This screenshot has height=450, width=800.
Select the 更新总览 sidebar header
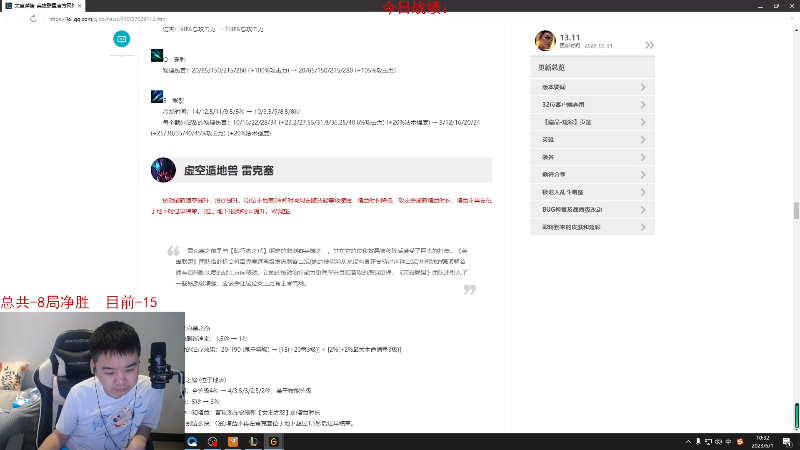tap(592, 67)
